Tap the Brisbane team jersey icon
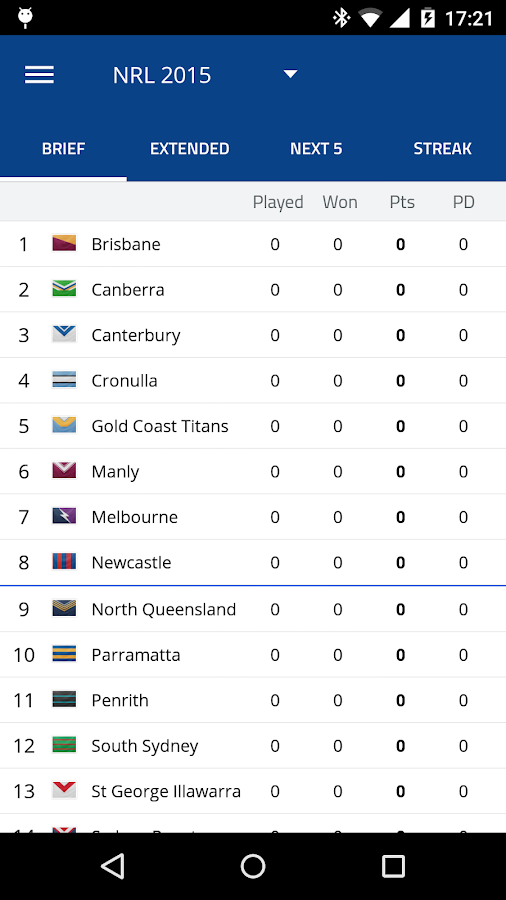 click(64, 243)
